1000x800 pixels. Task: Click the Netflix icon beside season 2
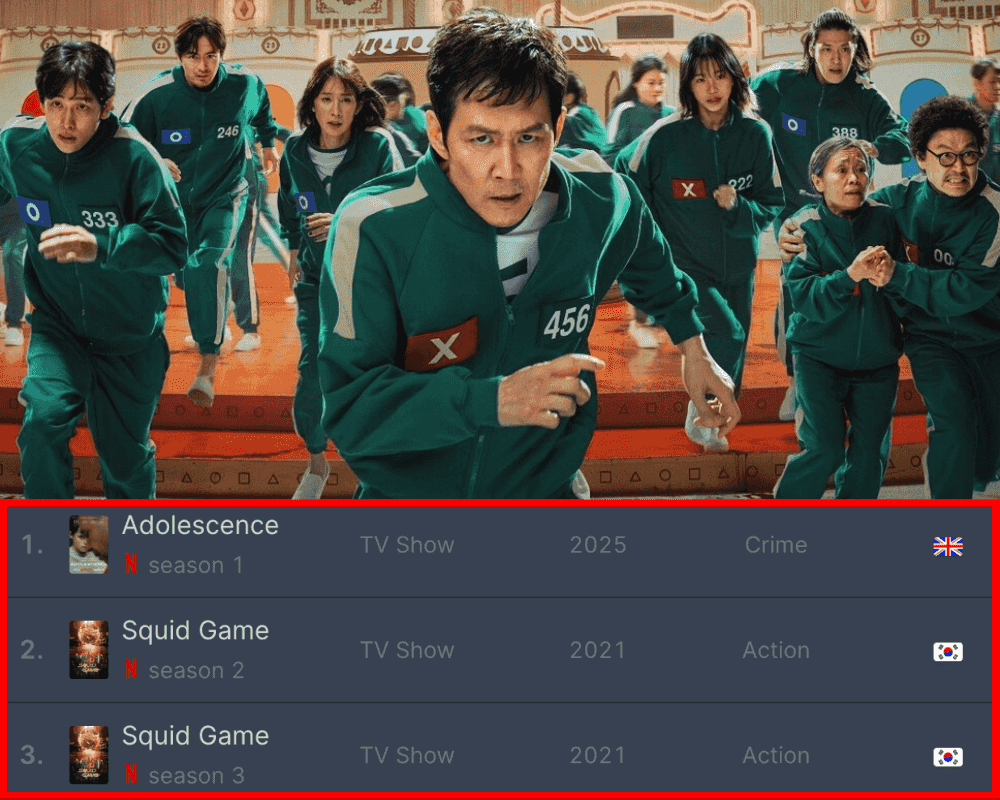point(131,669)
